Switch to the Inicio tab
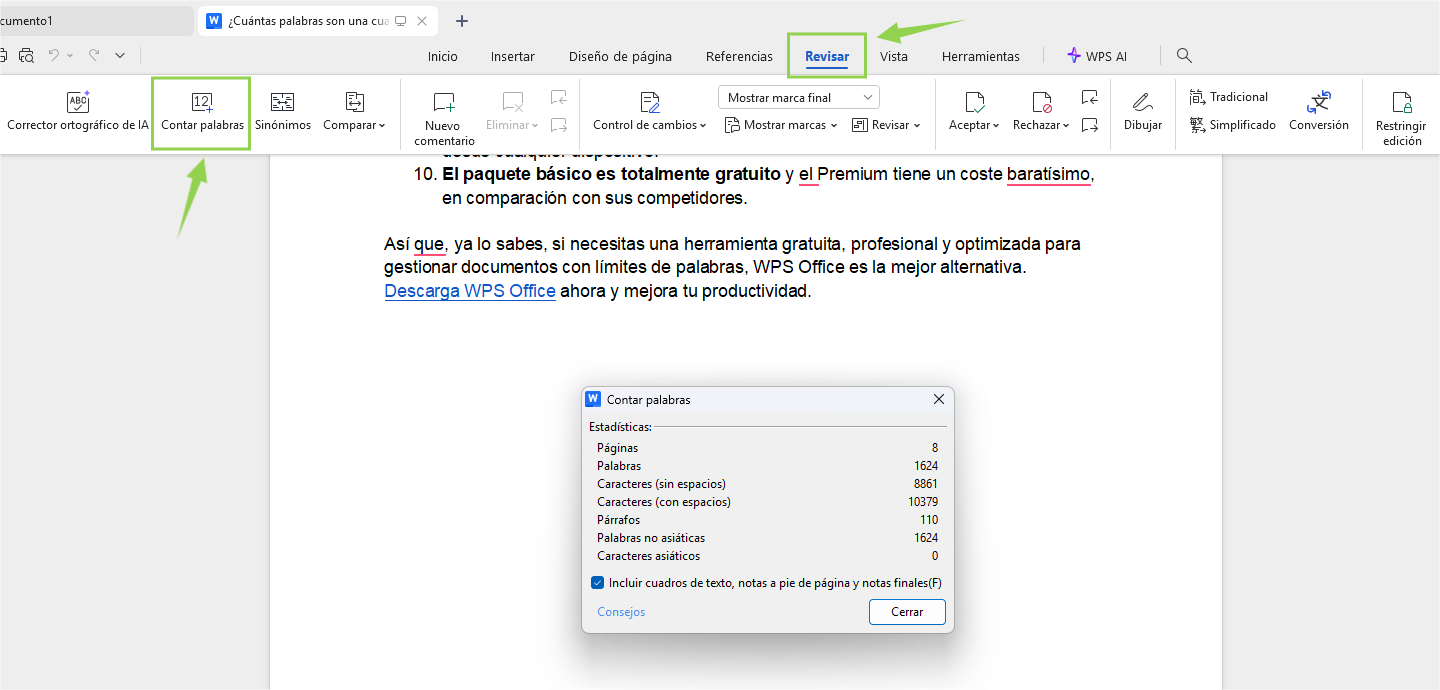1440x690 pixels. point(443,56)
